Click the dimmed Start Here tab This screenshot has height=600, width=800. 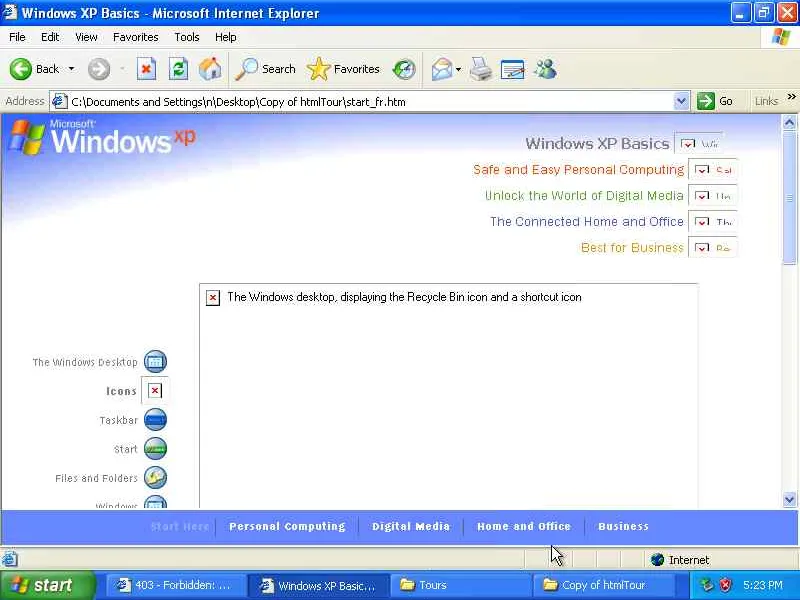180,527
